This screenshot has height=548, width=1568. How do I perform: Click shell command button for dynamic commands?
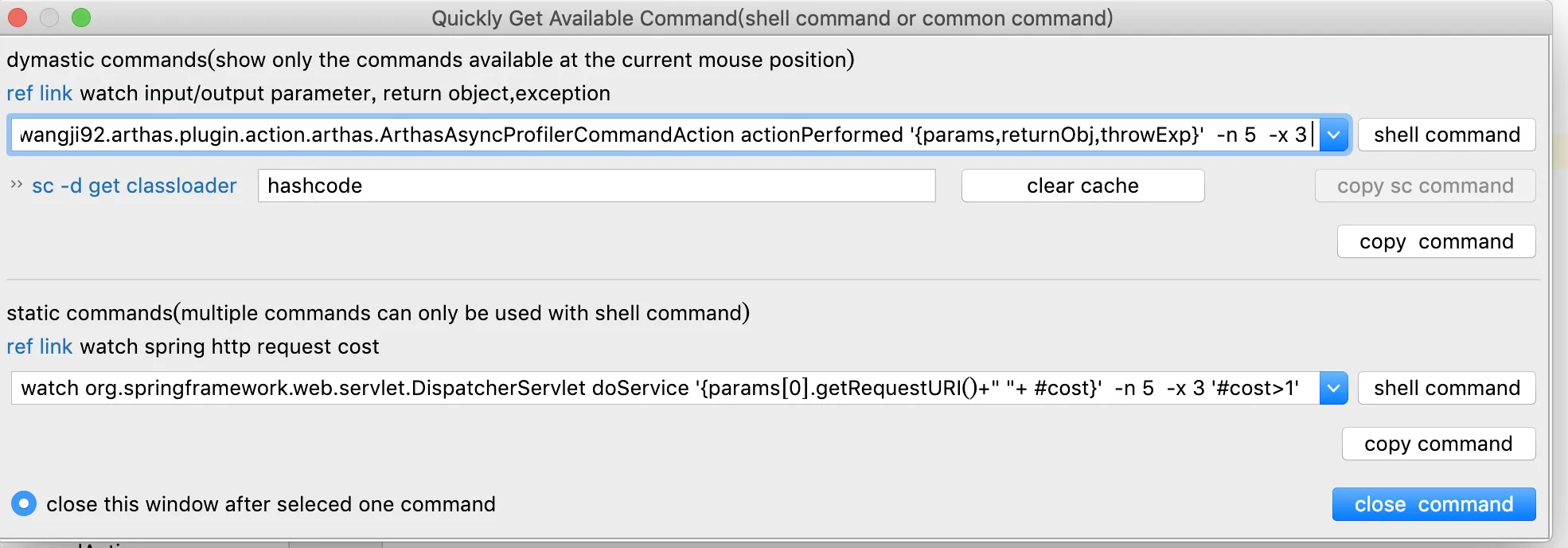(1447, 135)
